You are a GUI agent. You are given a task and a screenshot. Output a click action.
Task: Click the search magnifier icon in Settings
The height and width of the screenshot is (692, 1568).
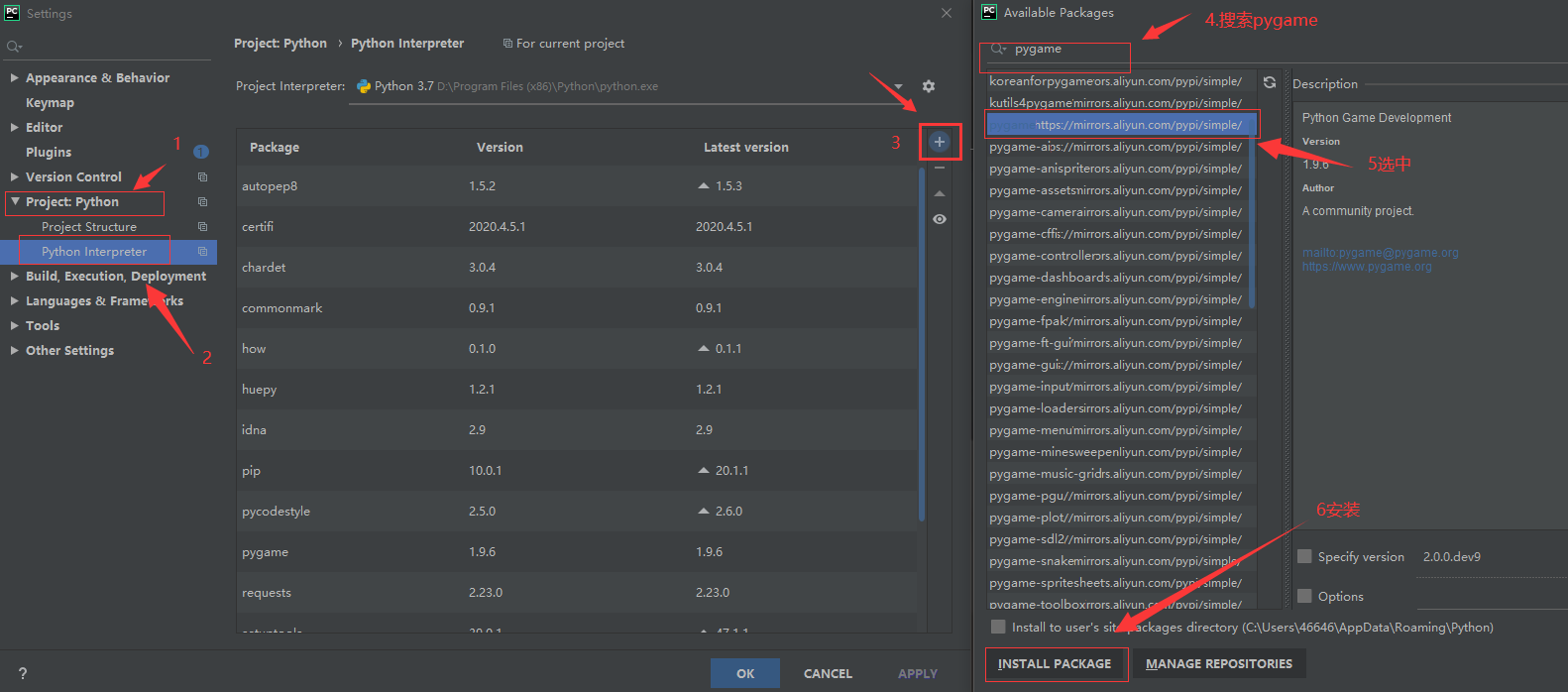click(14, 47)
